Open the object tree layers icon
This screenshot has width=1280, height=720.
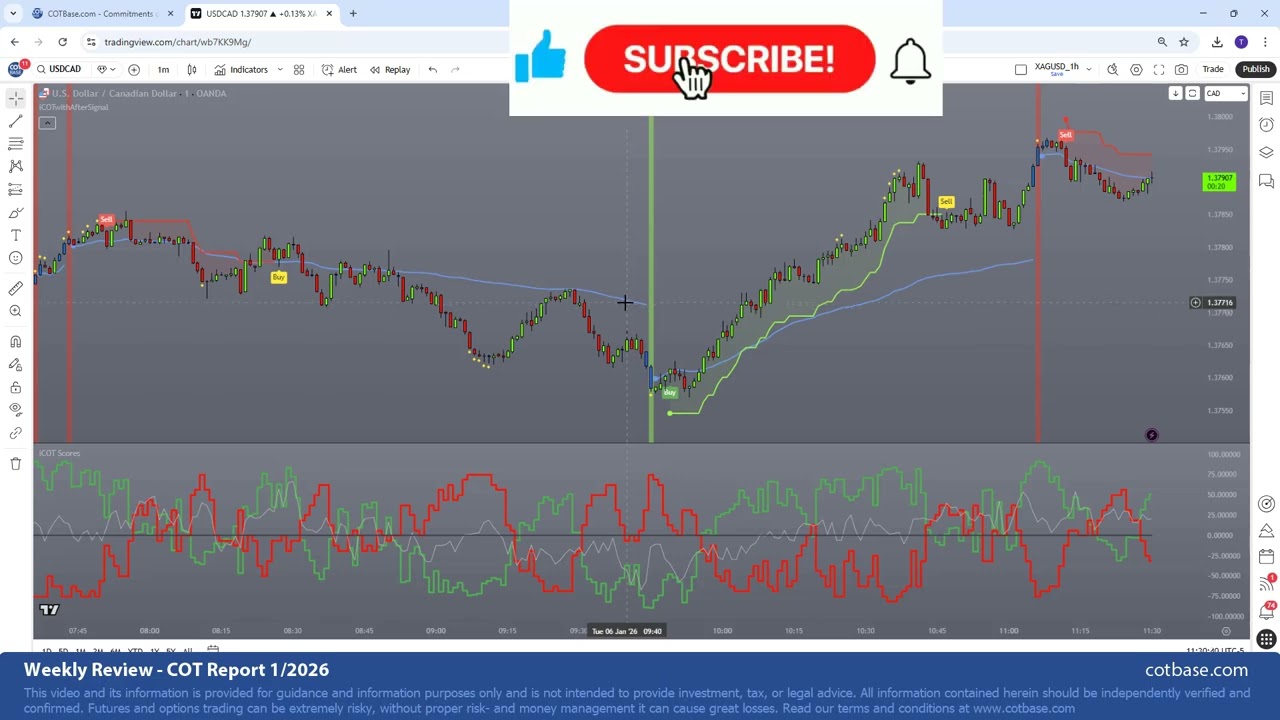click(1266, 152)
